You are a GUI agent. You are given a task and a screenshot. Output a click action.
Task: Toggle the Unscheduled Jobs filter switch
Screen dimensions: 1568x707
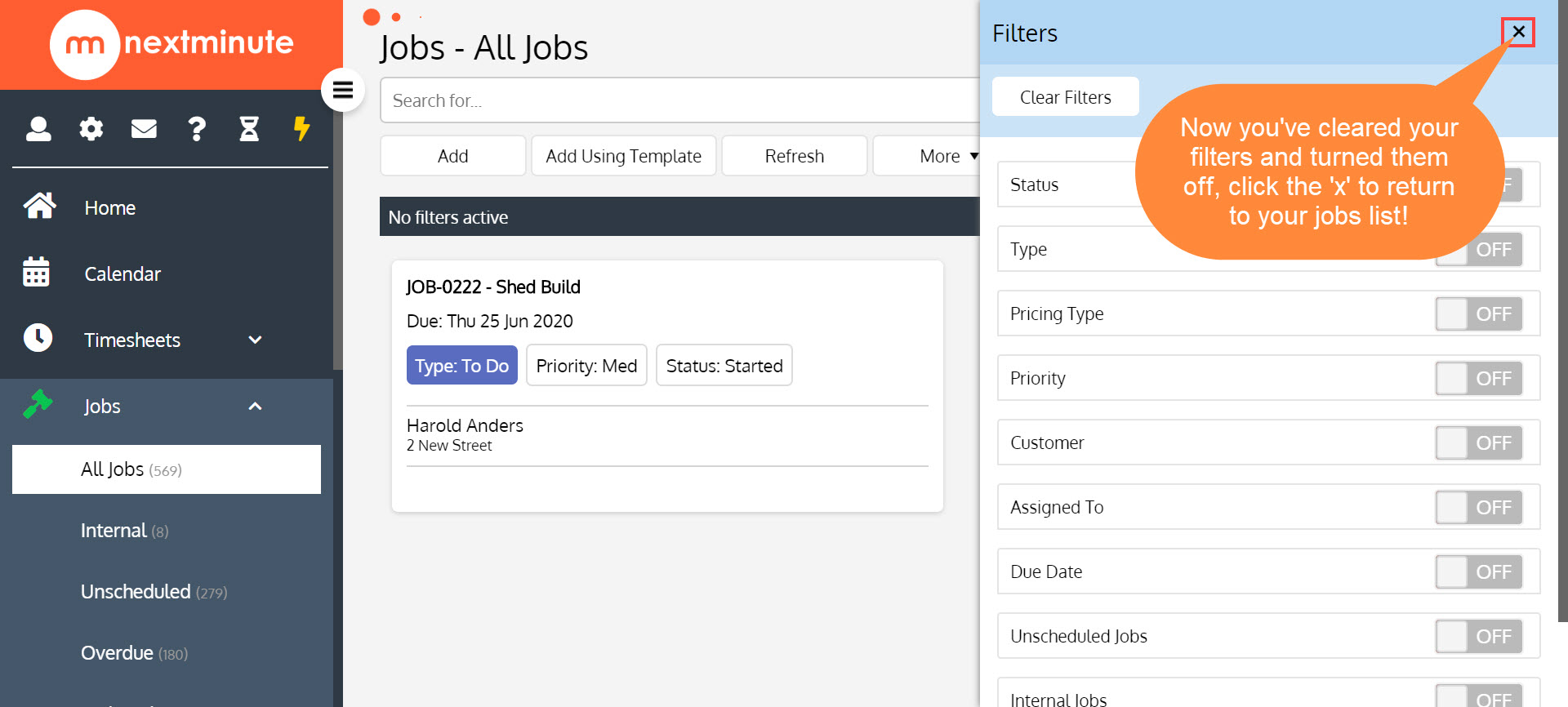1479,637
